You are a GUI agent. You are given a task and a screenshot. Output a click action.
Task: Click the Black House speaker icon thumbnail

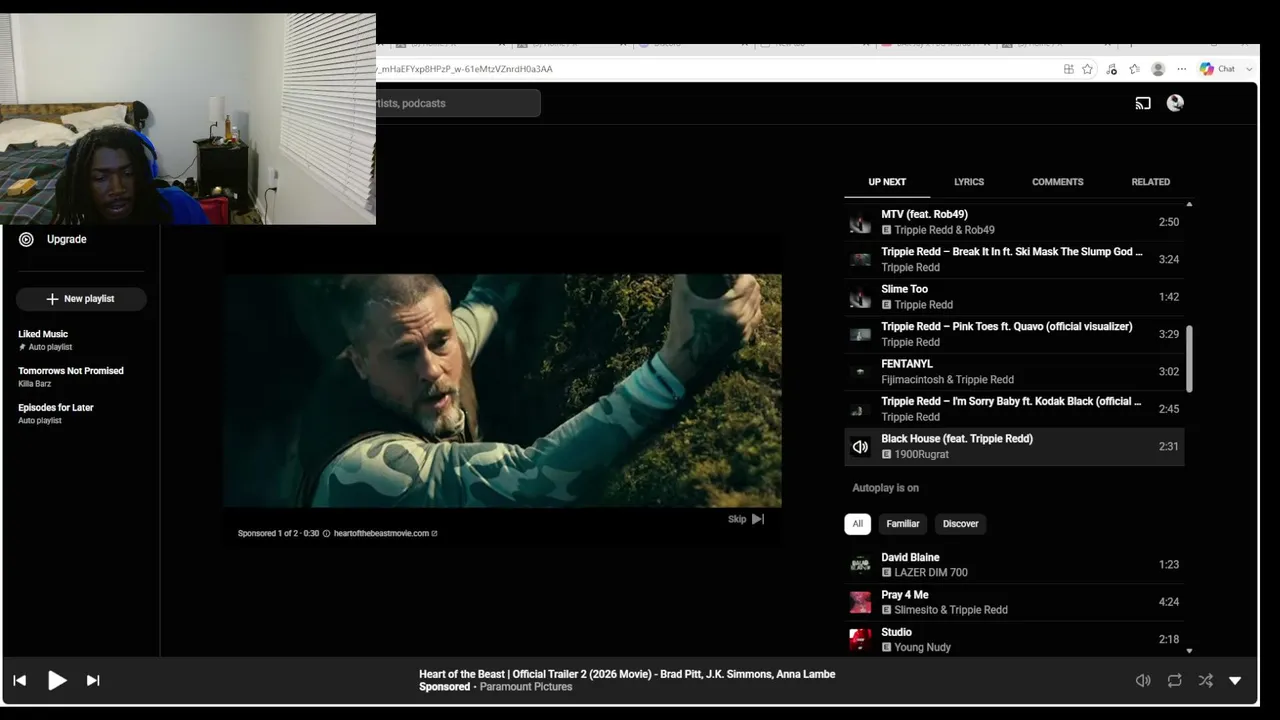[860, 447]
